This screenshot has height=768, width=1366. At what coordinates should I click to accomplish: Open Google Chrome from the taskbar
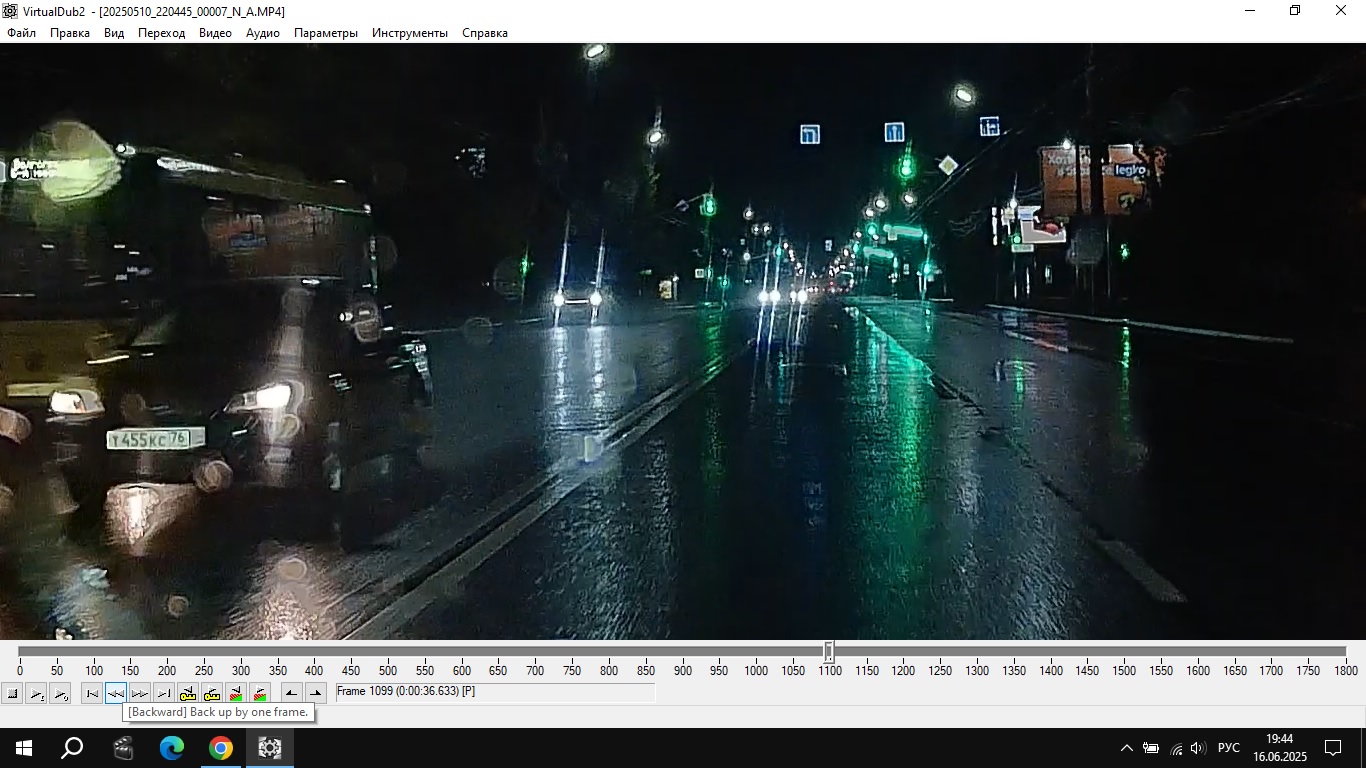tap(221, 748)
